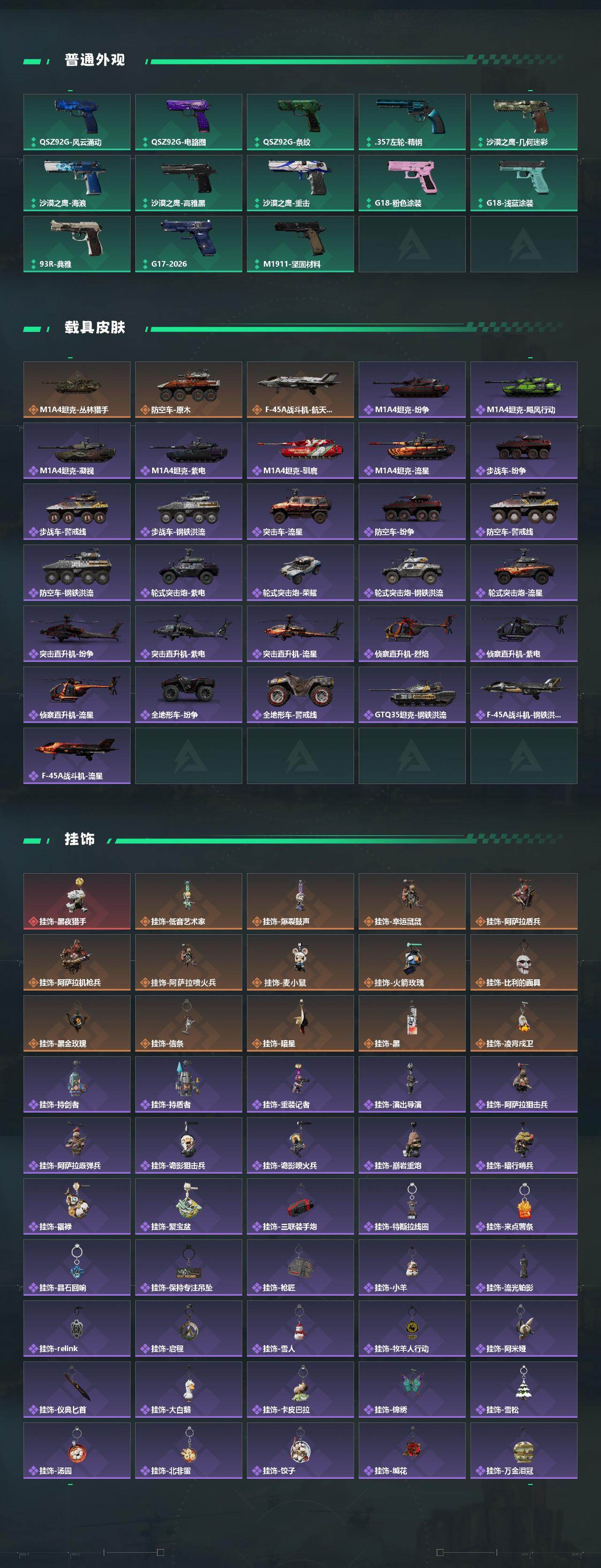Choose the G18-粉色涂装 pink pistol
Viewport: 601px width, 1568px height.
point(412,183)
